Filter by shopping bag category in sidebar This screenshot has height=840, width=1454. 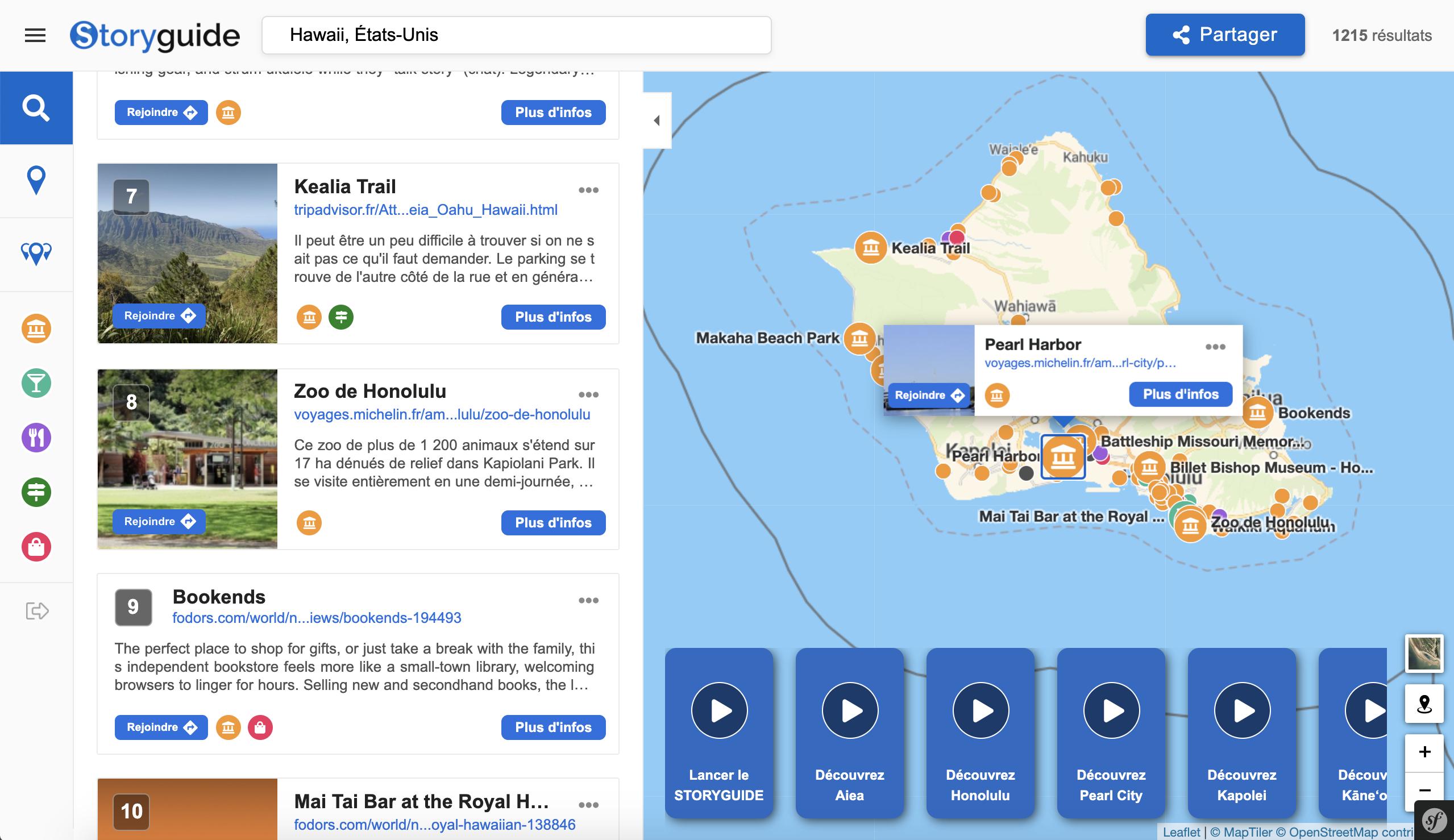tap(36, 546)
